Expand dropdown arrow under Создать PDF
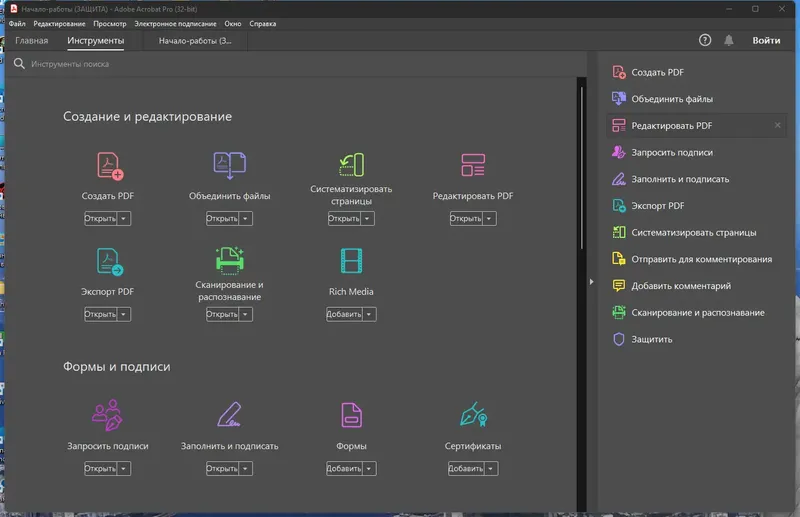The image size is (800, 517). pyautogui.click(x=123, y=218)
